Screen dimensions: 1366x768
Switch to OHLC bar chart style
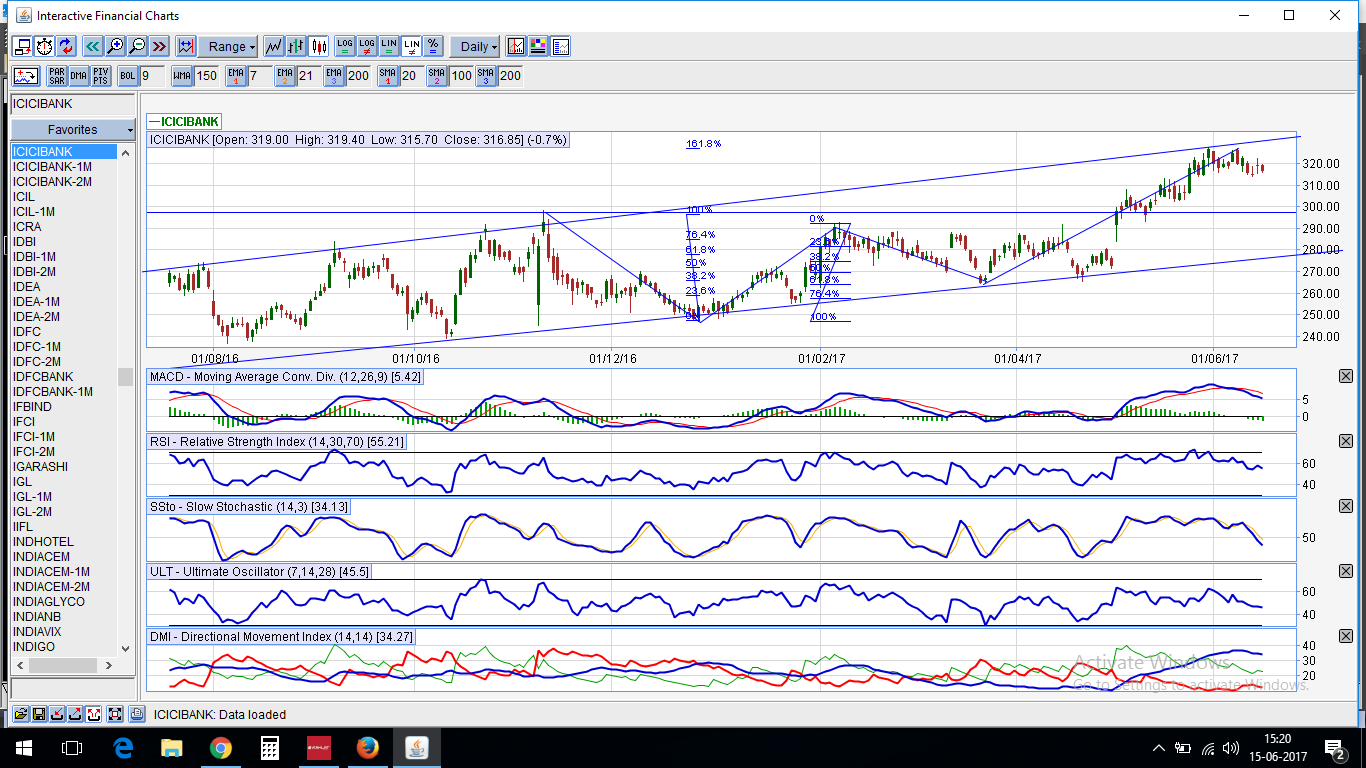pyautogui.click(x=296, y=46)
